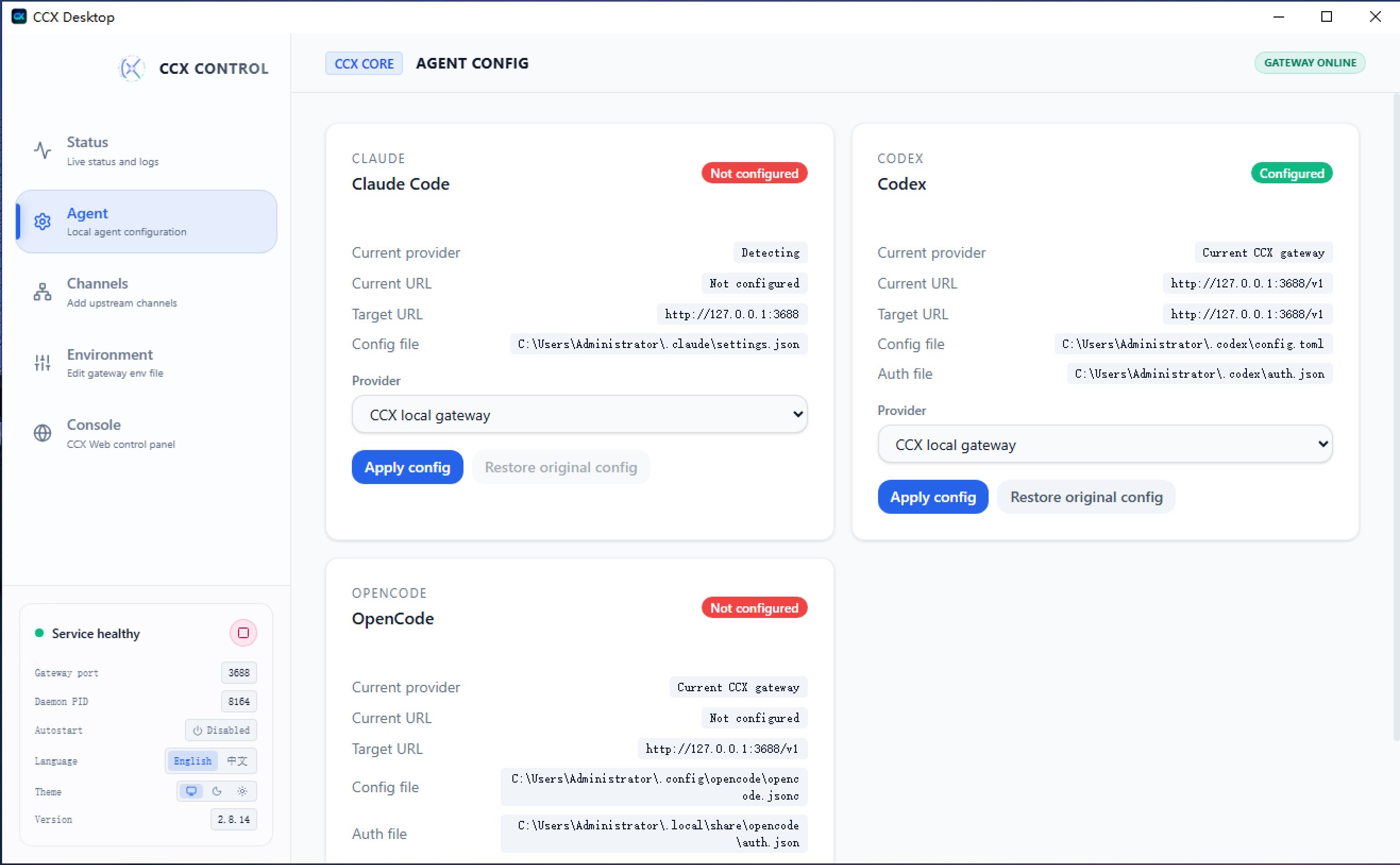
Task: Apply config for Claude Code
Action: 407,467
